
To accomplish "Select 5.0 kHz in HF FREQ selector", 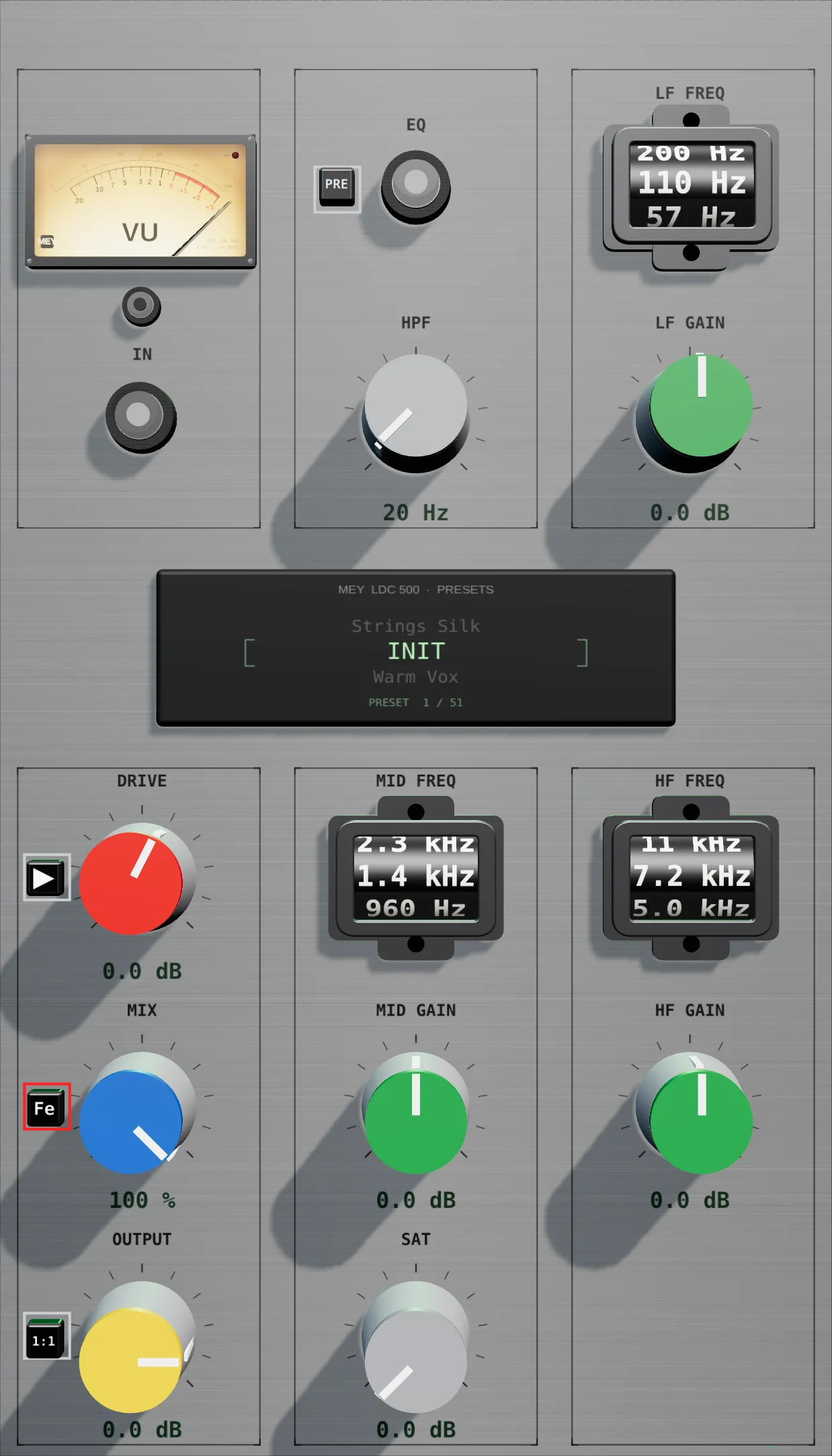I will [x=692, y=908].
